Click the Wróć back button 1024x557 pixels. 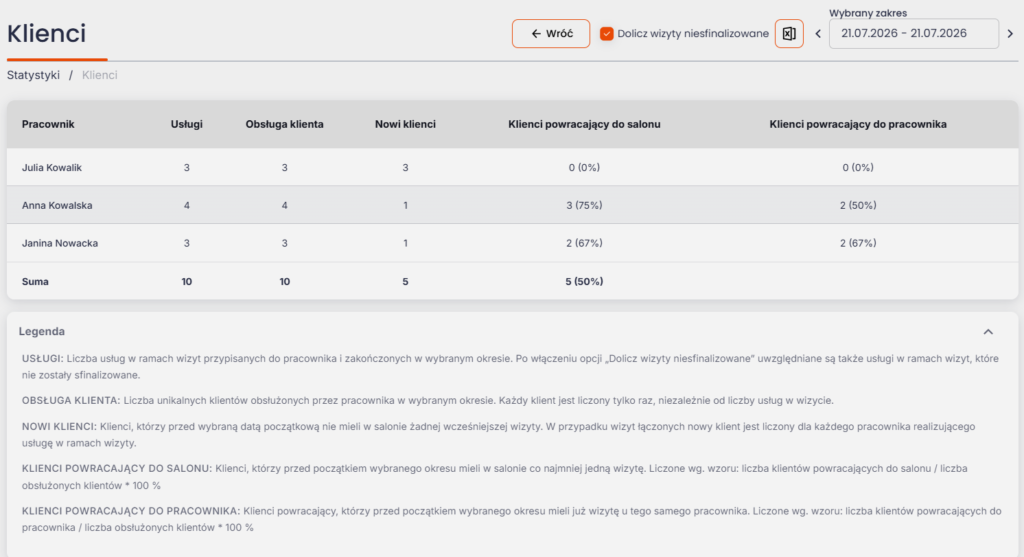tap(551, 33)
